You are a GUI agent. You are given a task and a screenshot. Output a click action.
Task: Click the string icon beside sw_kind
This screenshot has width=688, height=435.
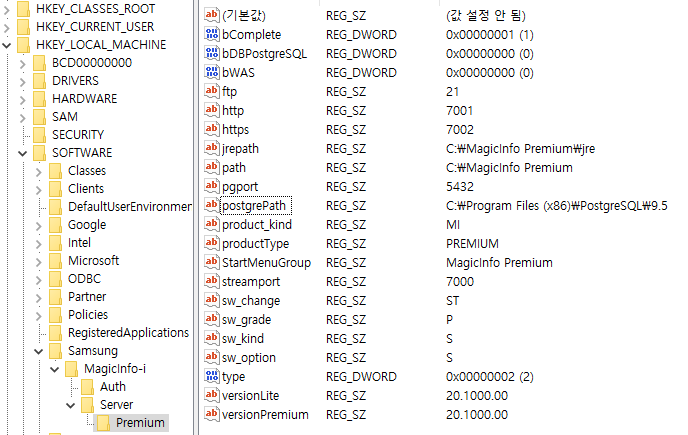tap(211, 338)
